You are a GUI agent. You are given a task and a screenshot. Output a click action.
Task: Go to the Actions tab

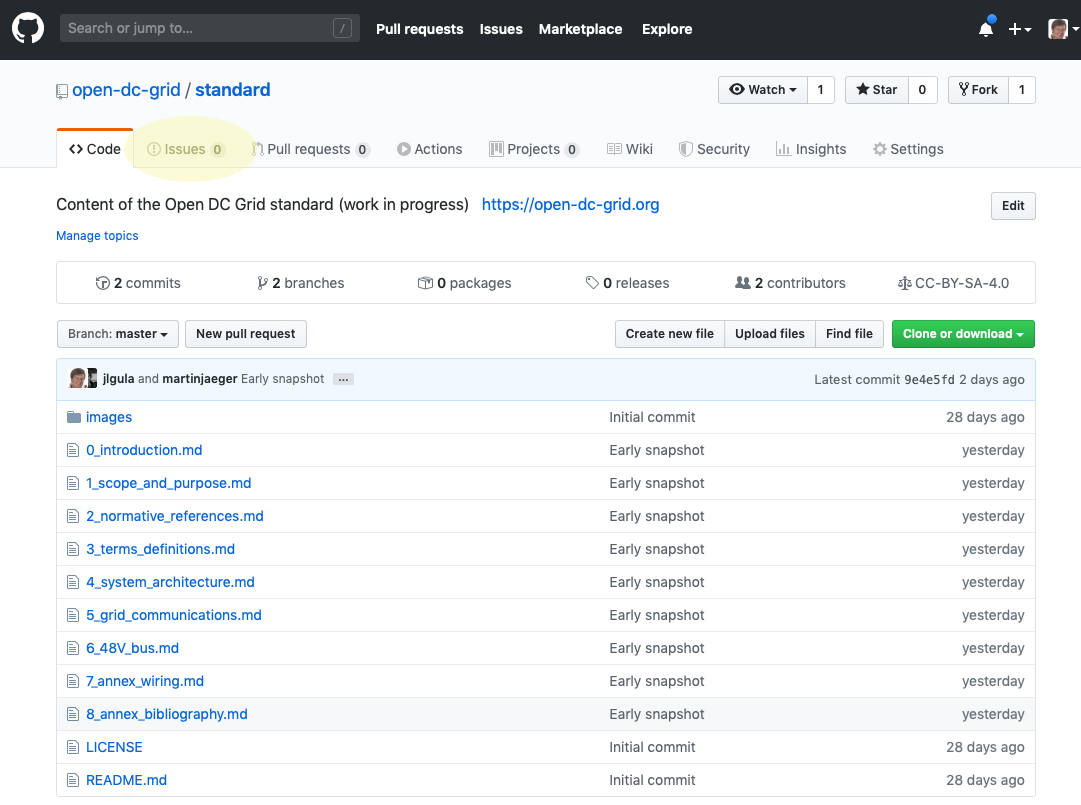[x=430, y=149]
